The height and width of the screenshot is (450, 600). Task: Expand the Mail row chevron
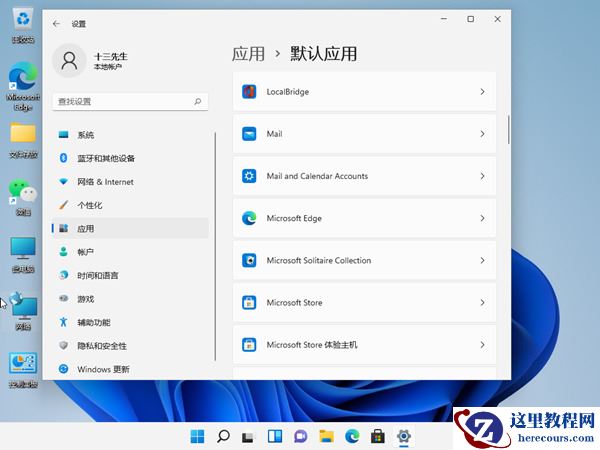pos(482,134)
